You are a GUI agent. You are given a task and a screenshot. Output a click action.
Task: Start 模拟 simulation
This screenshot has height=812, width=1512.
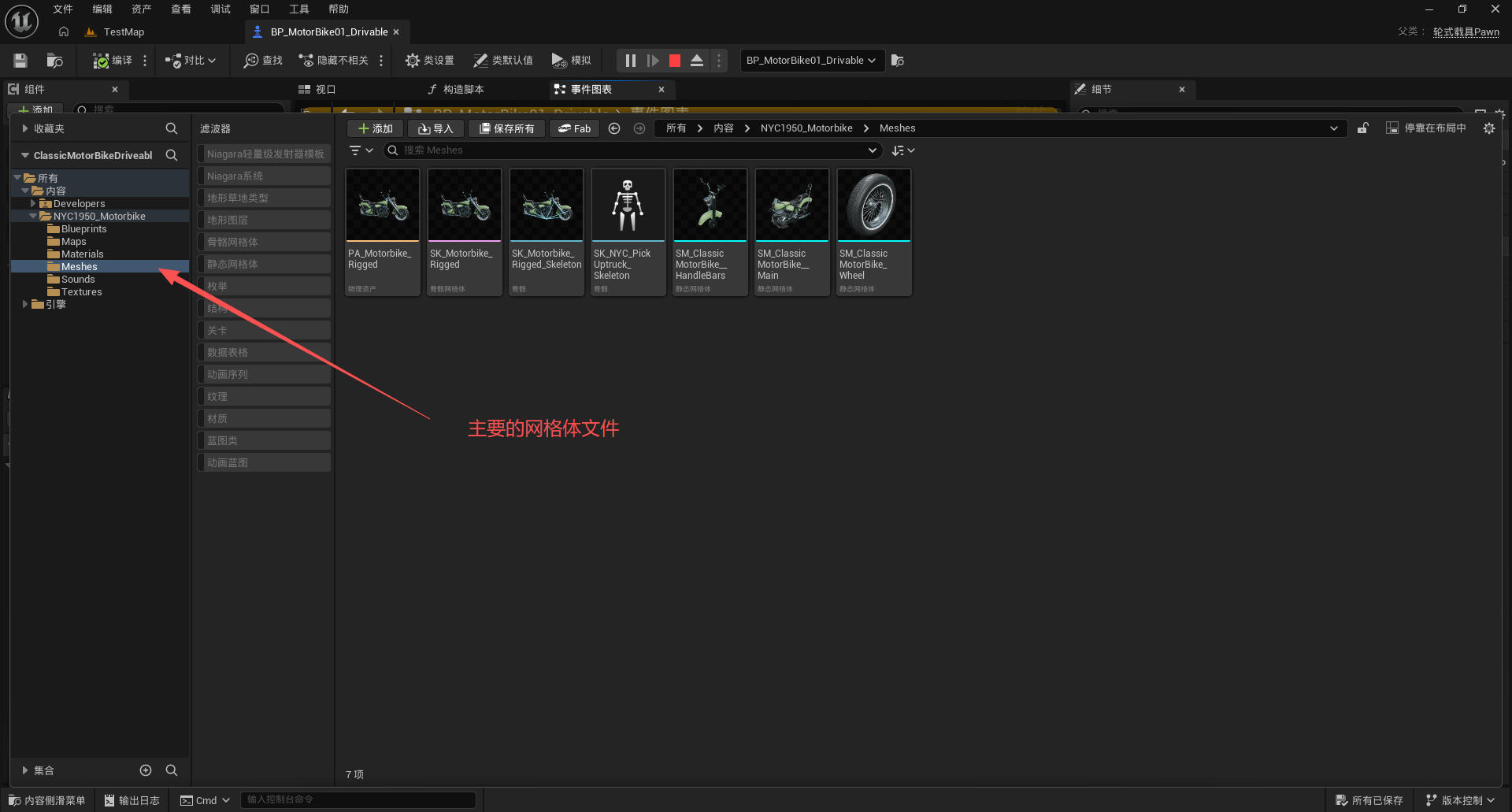click(571, 61)
